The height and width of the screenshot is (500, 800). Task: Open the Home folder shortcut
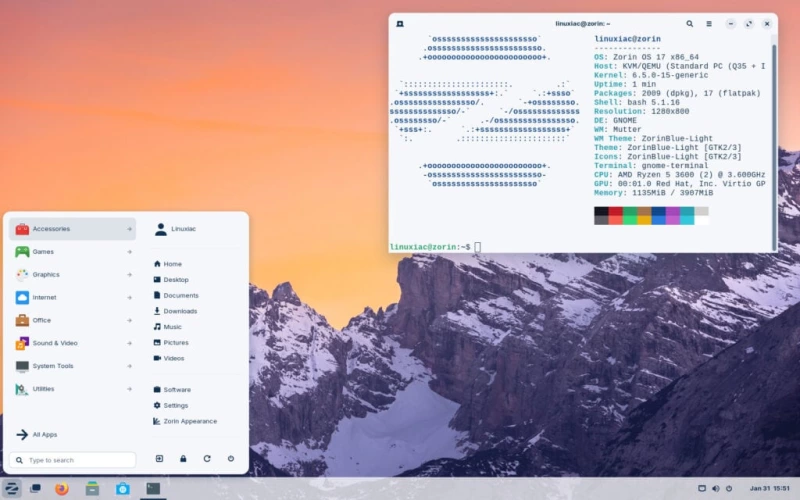click(x=168, y=264)
